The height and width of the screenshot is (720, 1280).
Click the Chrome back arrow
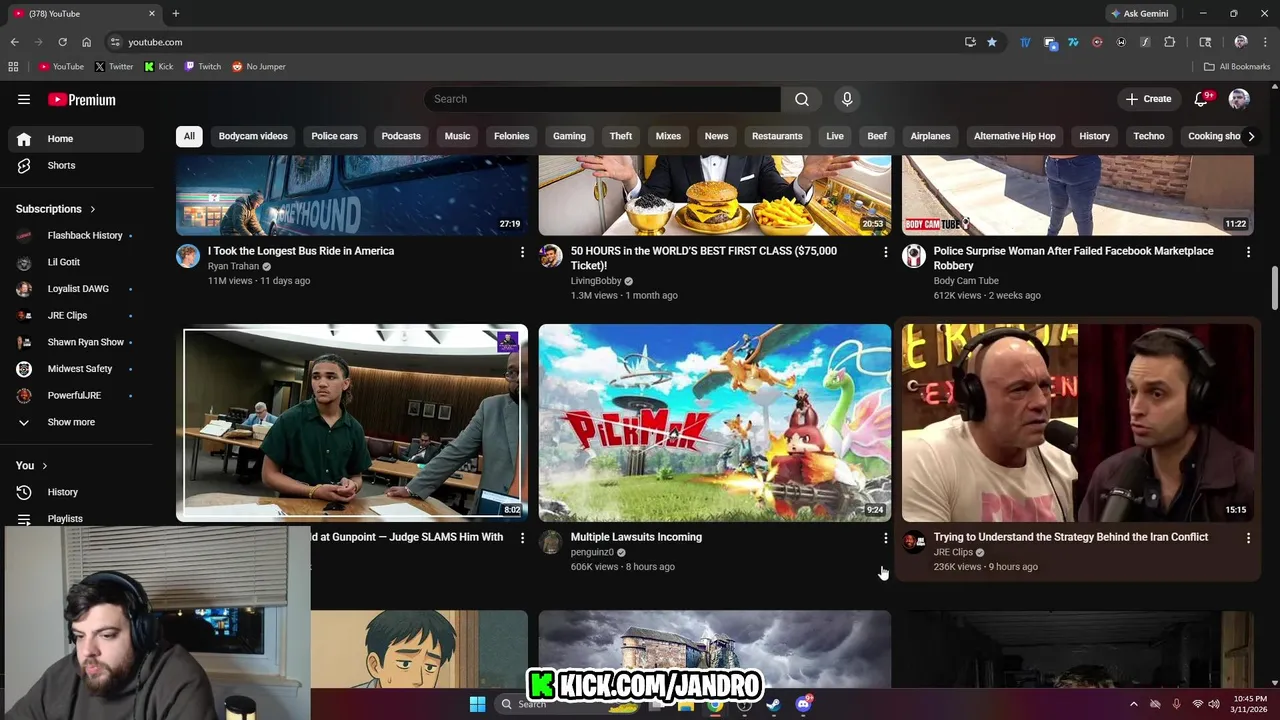14,42
